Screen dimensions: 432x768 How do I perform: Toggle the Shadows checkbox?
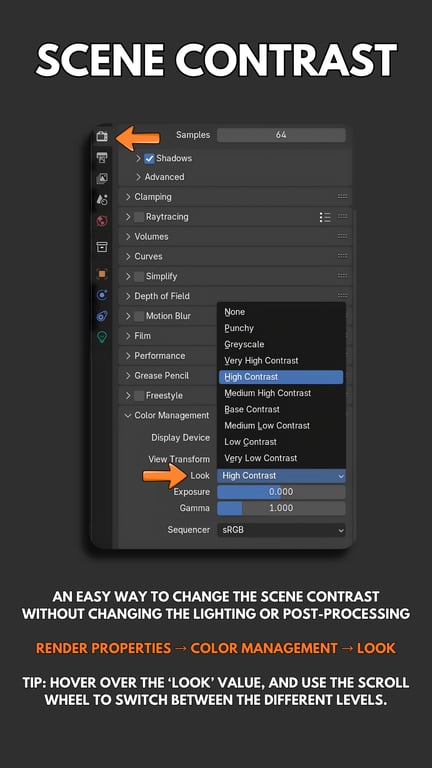(149, 158)
